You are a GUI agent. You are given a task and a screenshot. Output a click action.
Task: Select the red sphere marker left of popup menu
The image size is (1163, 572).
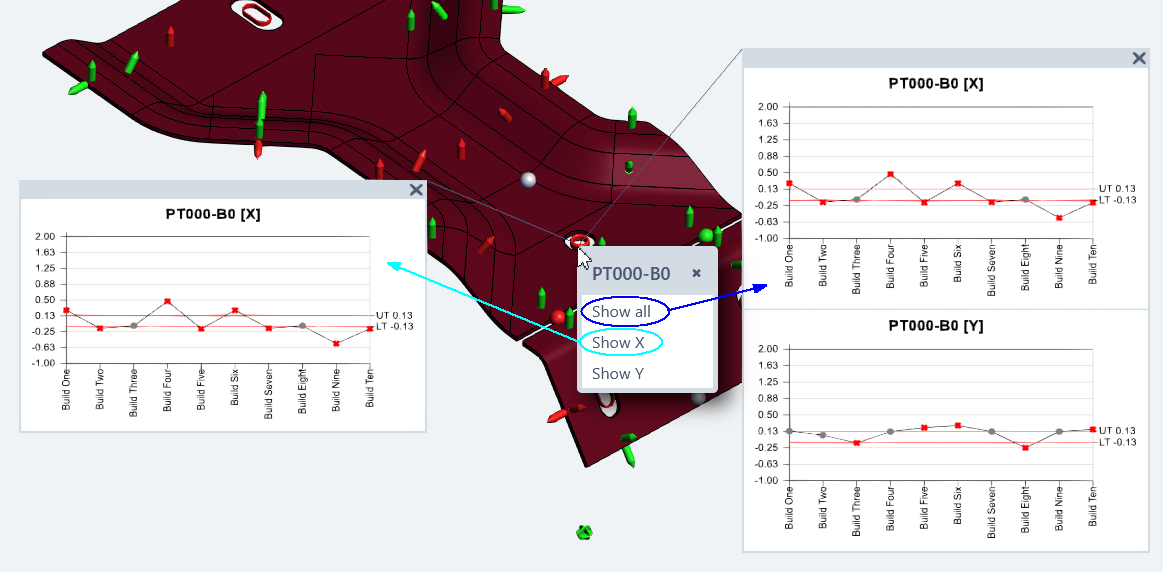[559, 317]
